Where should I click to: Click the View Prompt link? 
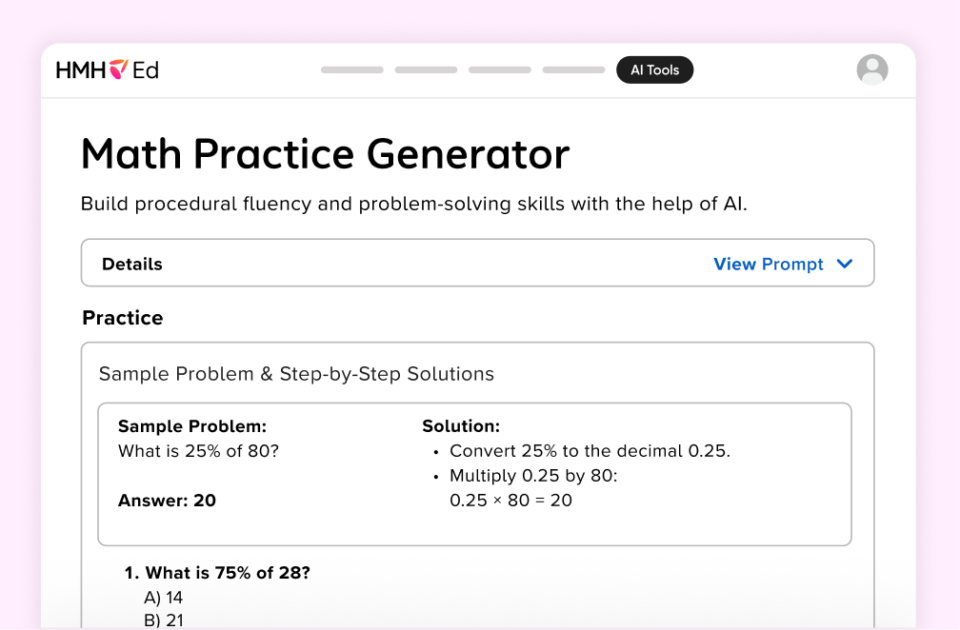pos(767,264)
